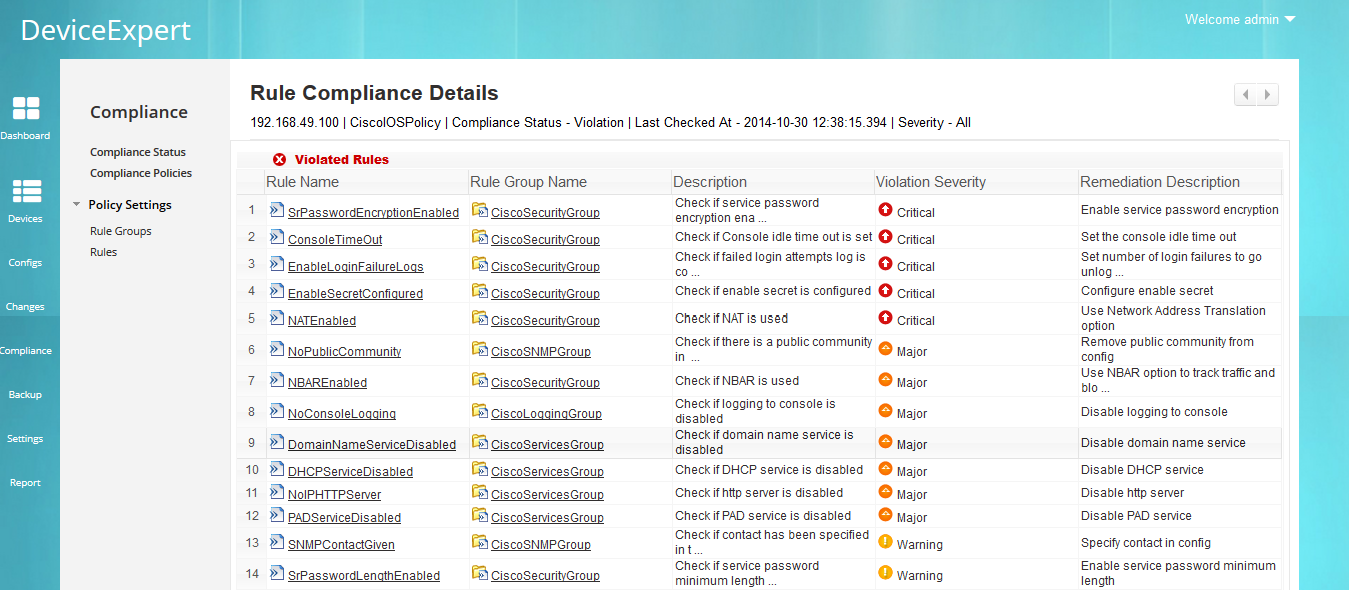This screenshot has height=590, width=1349.
Task: Click the Violation Severity column header
Action: point(931,182)
